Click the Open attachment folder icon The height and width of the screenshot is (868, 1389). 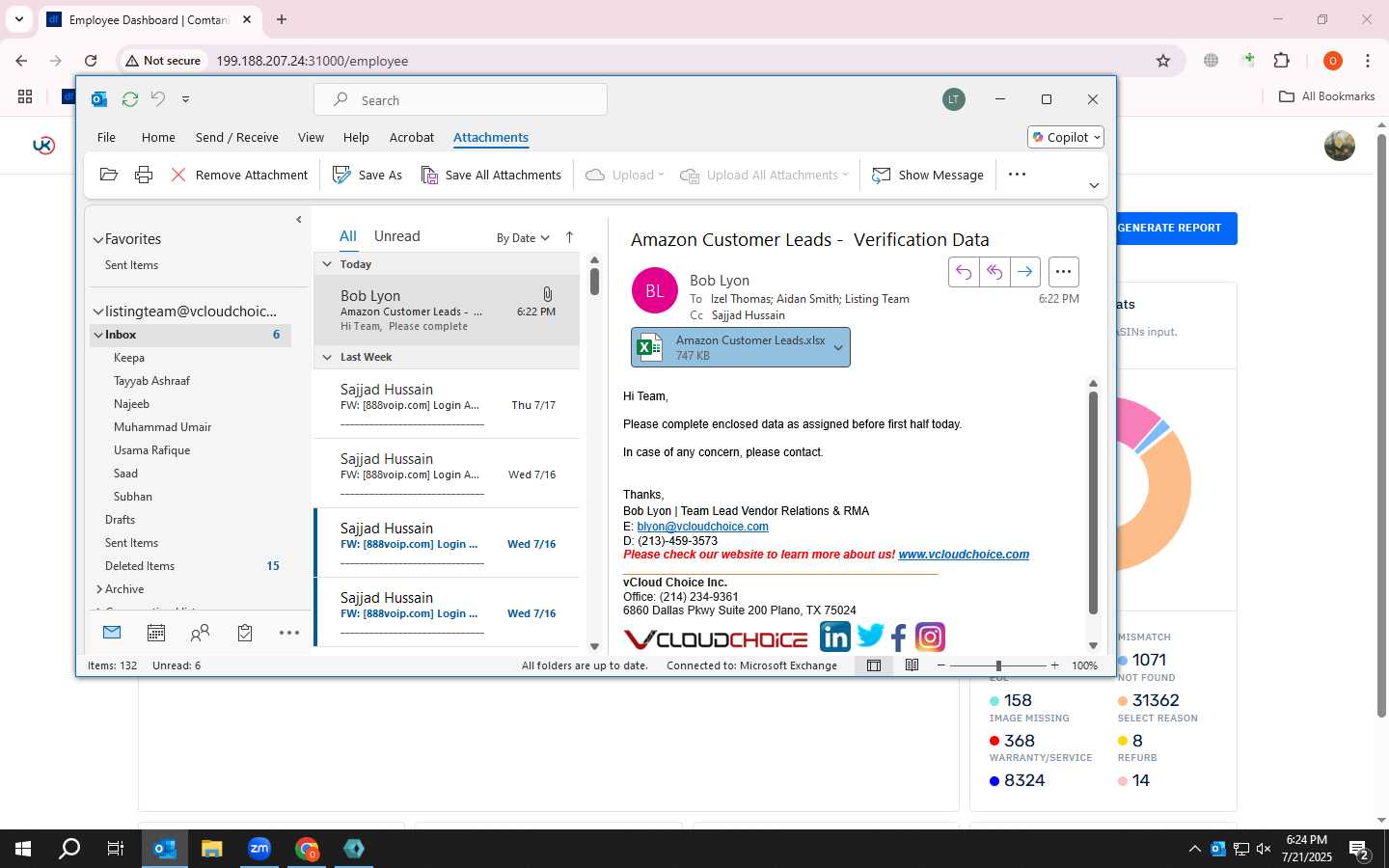[109, 175]
